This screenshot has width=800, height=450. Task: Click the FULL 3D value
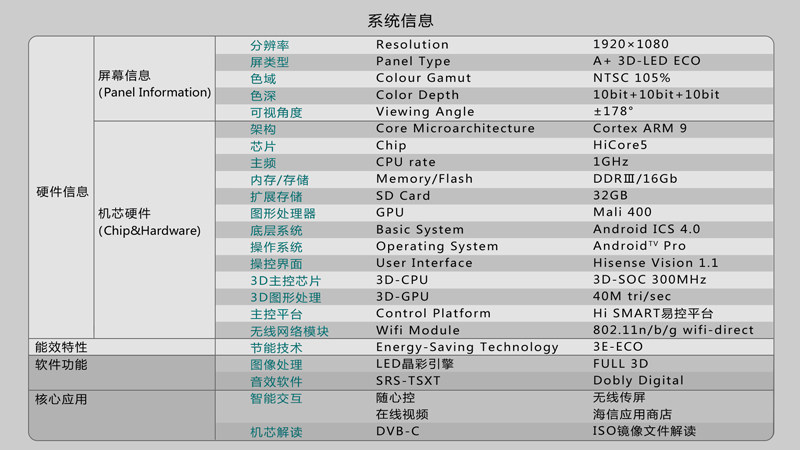pyautogui.click(x=620, y=364)
